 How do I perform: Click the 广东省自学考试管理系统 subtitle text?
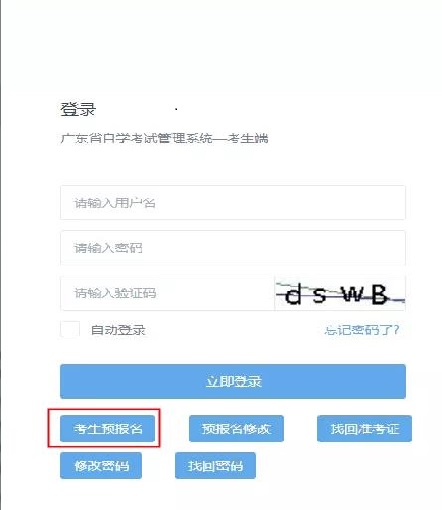pos(136,138)
